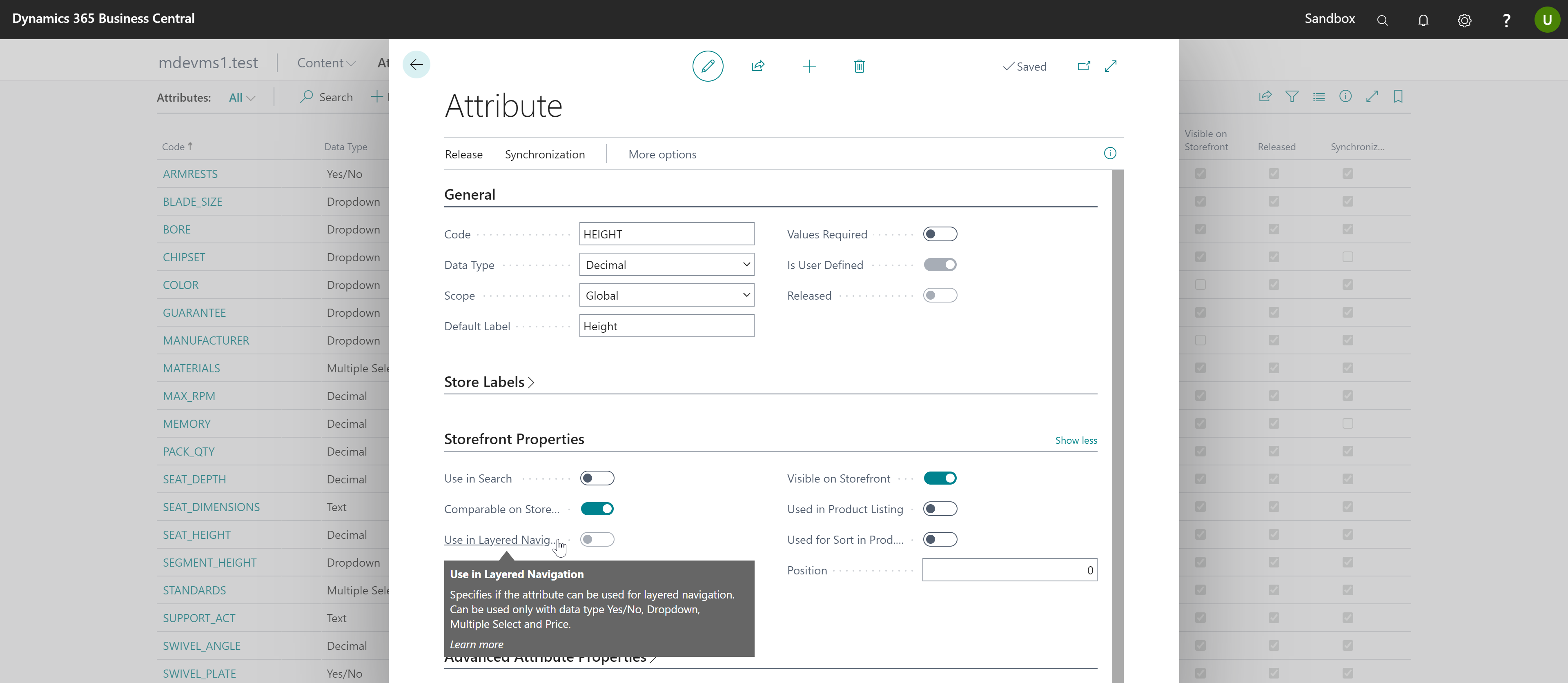1568x683 pixels.
Task: Click Learn more in the tooltip
Action: click(476, 645)
